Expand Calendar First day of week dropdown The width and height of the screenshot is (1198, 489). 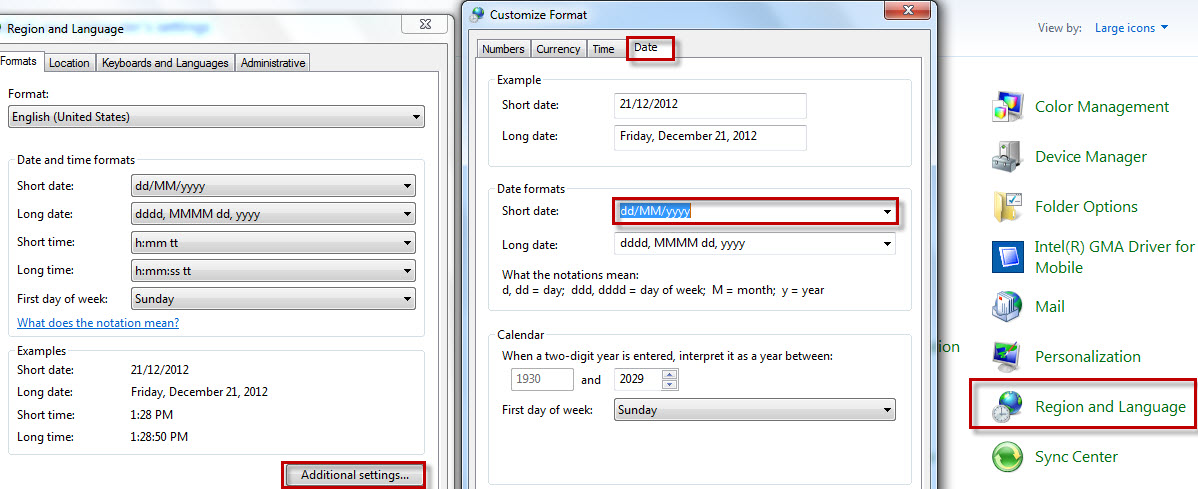pos(755,410)
